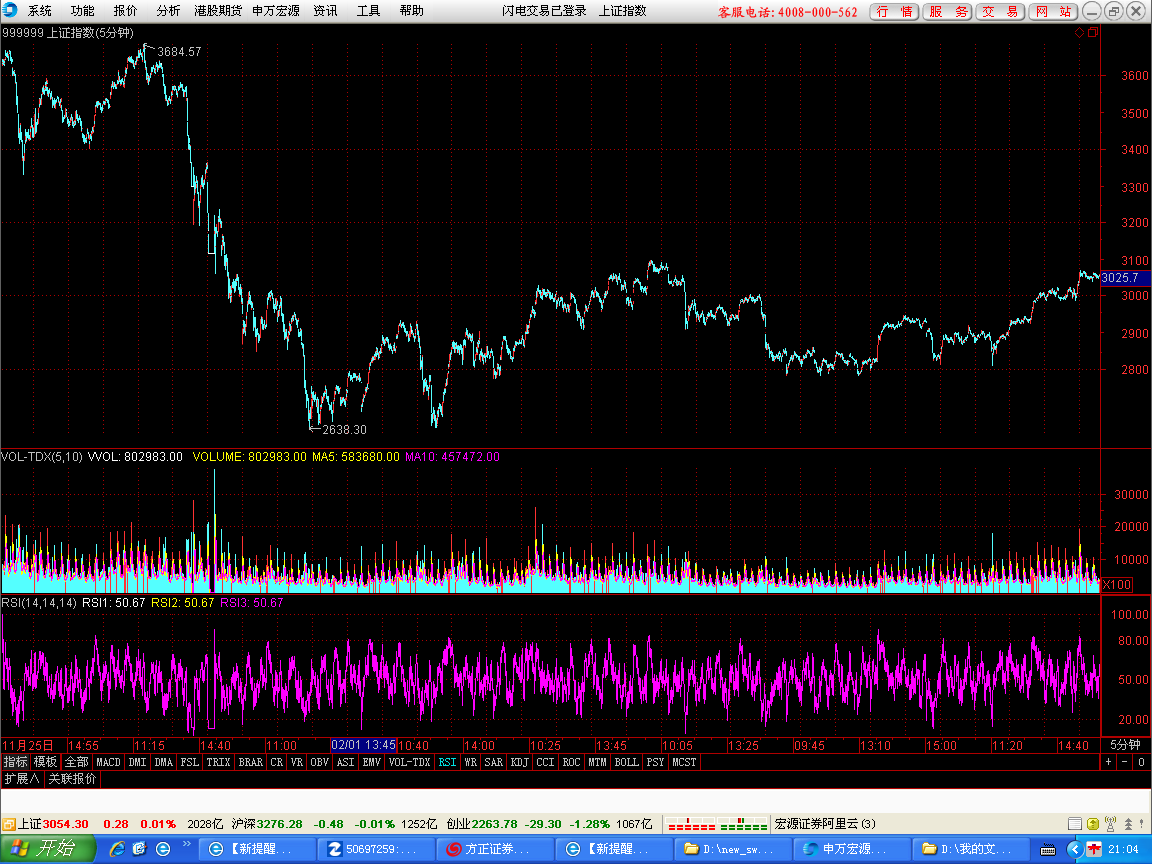The height and width of the screenshot is (864, 1152).
Task: Click the orange icon beside 上证 index
Action: (9, 824)
